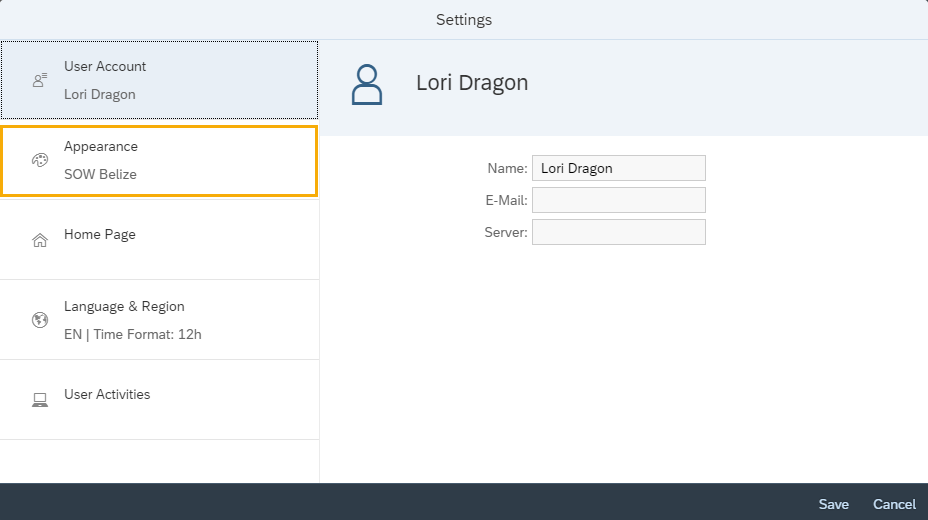This screenshot has width=928, height=520.
Task: Click the SOW Belize theme subtitle
Action: coord(100,174)
